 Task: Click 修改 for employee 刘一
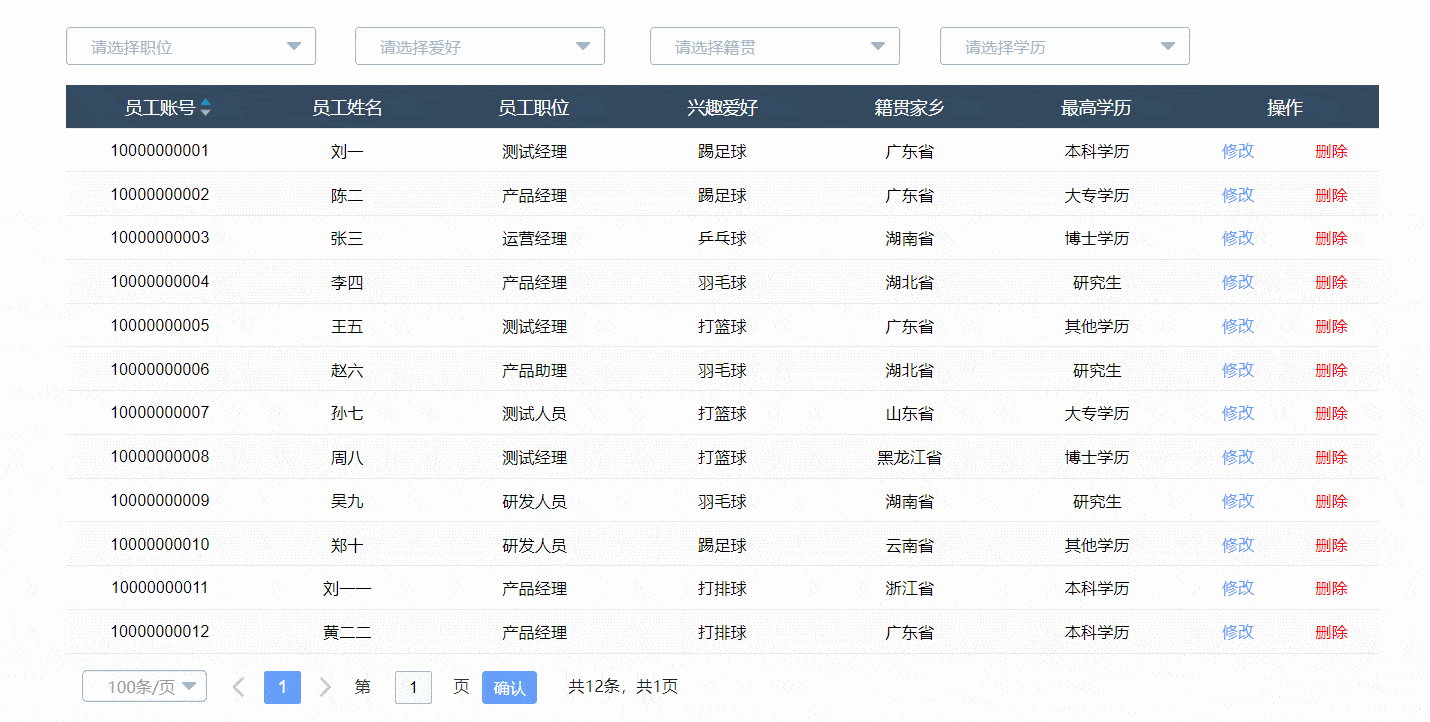(1237, 151)
